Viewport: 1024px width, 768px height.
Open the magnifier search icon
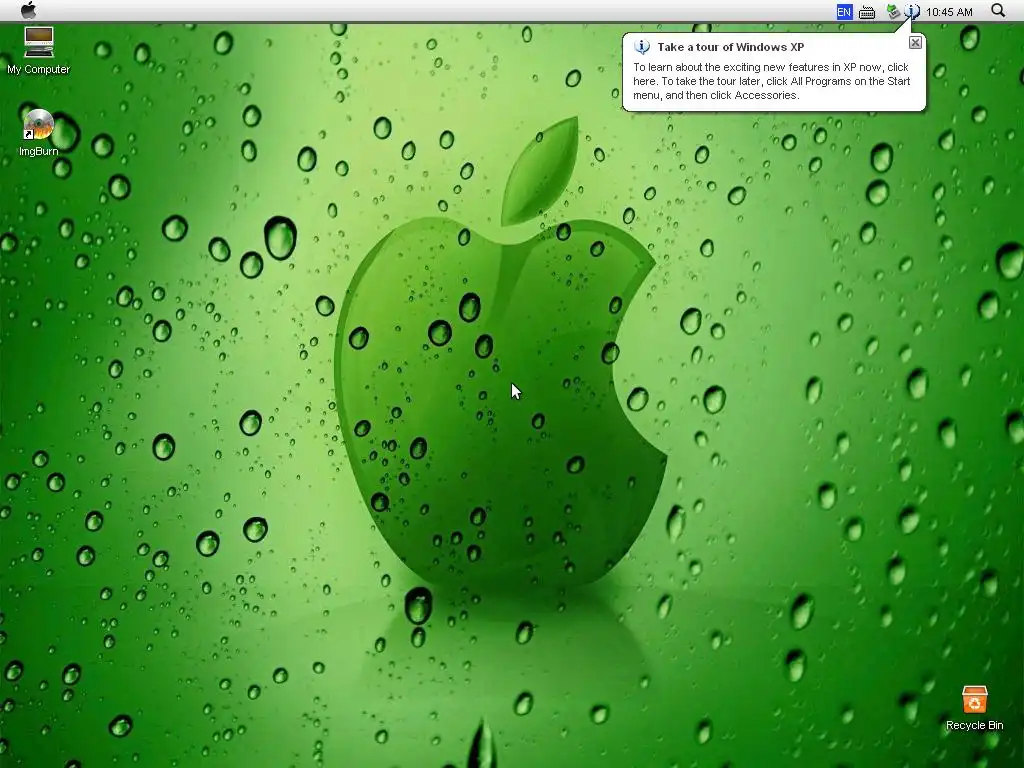click(x=998, y=10)
